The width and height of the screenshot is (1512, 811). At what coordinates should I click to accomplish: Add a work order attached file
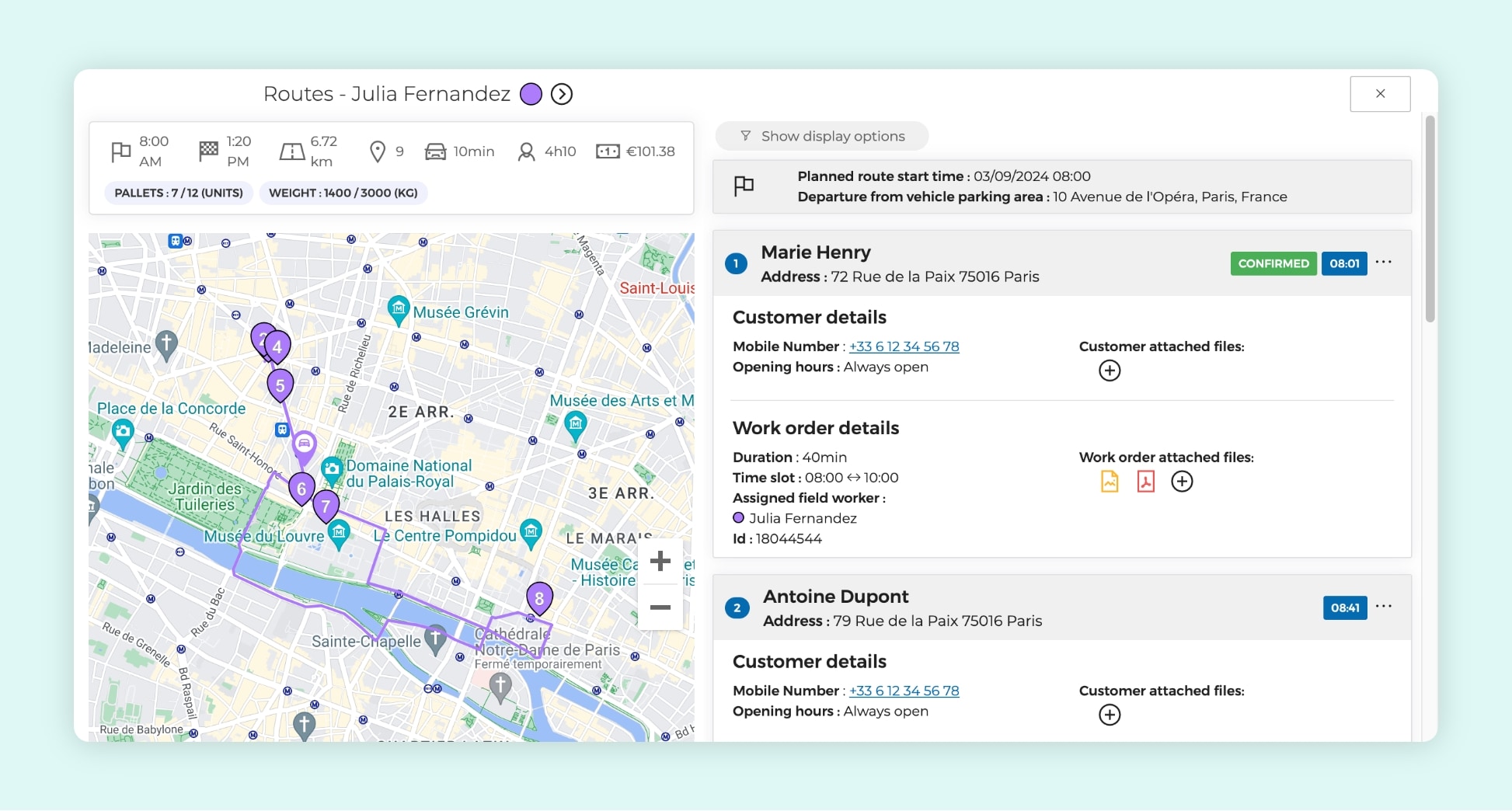(x=1182, y=482)
